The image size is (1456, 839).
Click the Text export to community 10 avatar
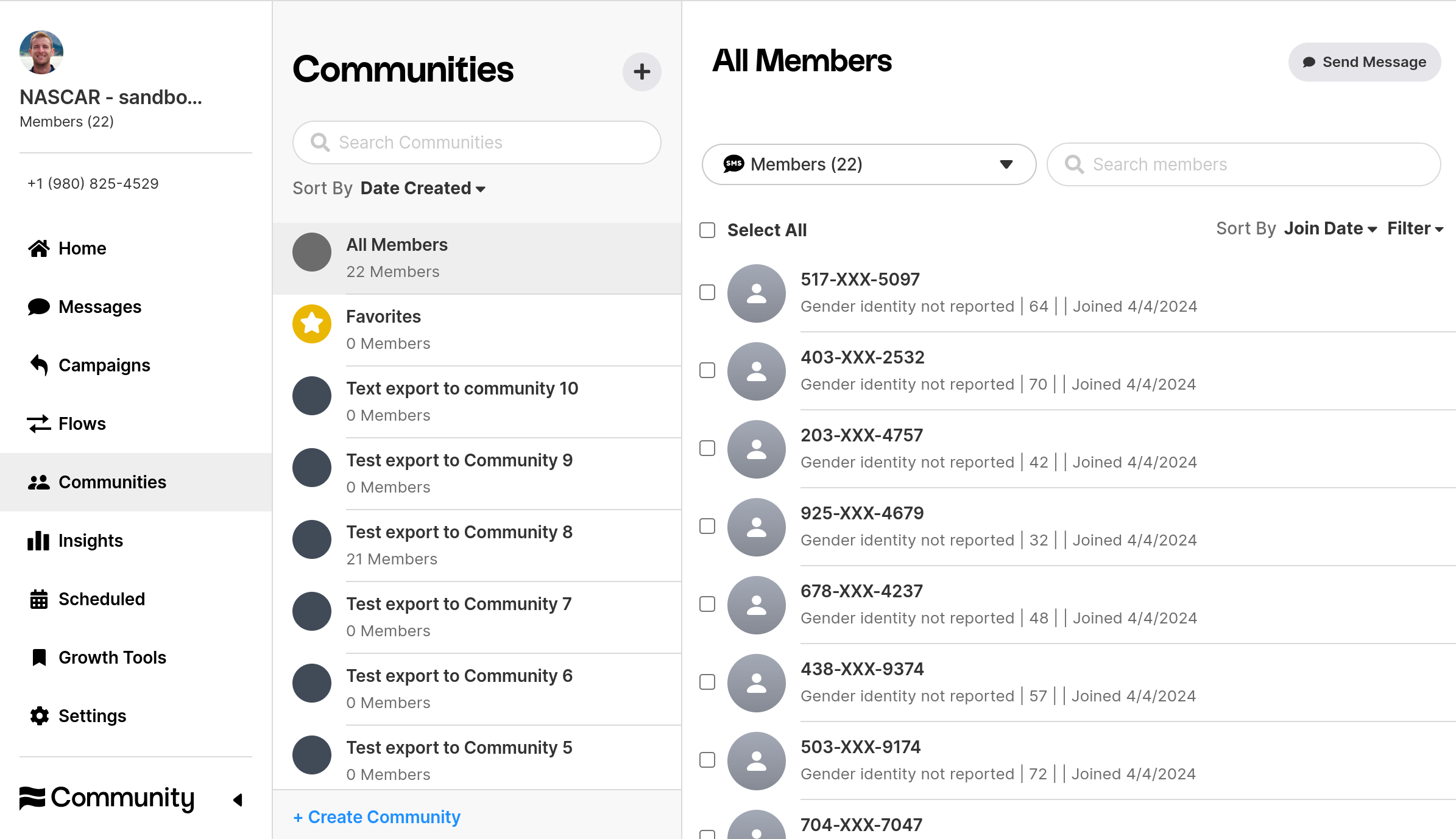point(312,396)
